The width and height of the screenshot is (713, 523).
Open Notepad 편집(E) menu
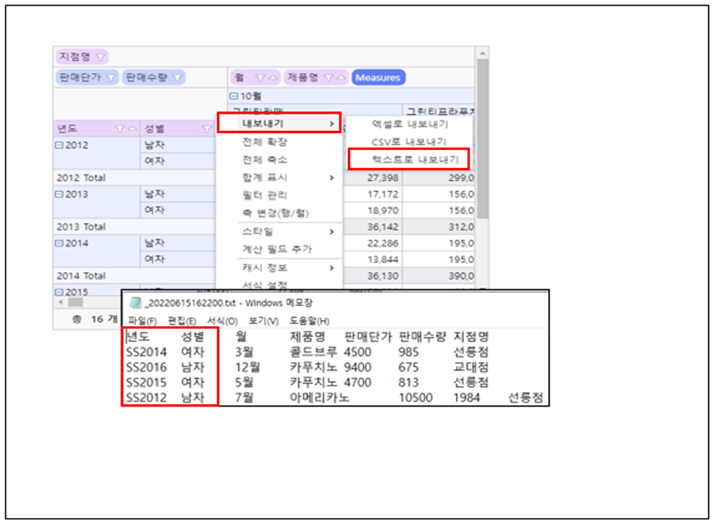tap(182, 321)
